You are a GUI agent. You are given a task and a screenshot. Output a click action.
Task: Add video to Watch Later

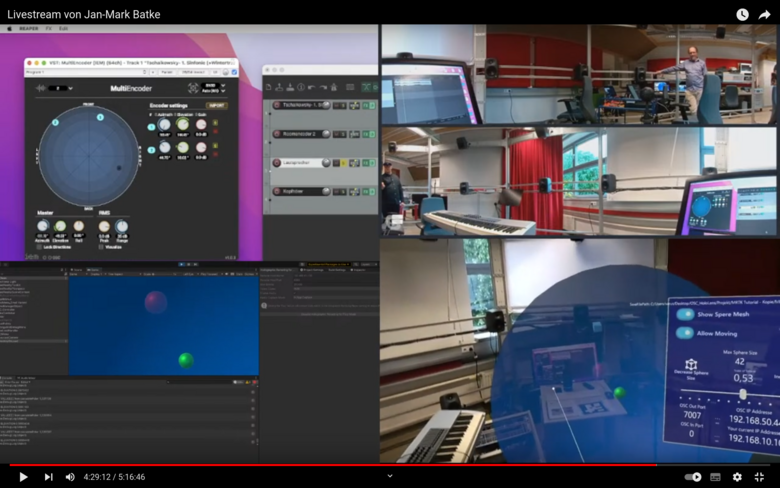click(742, 14)
